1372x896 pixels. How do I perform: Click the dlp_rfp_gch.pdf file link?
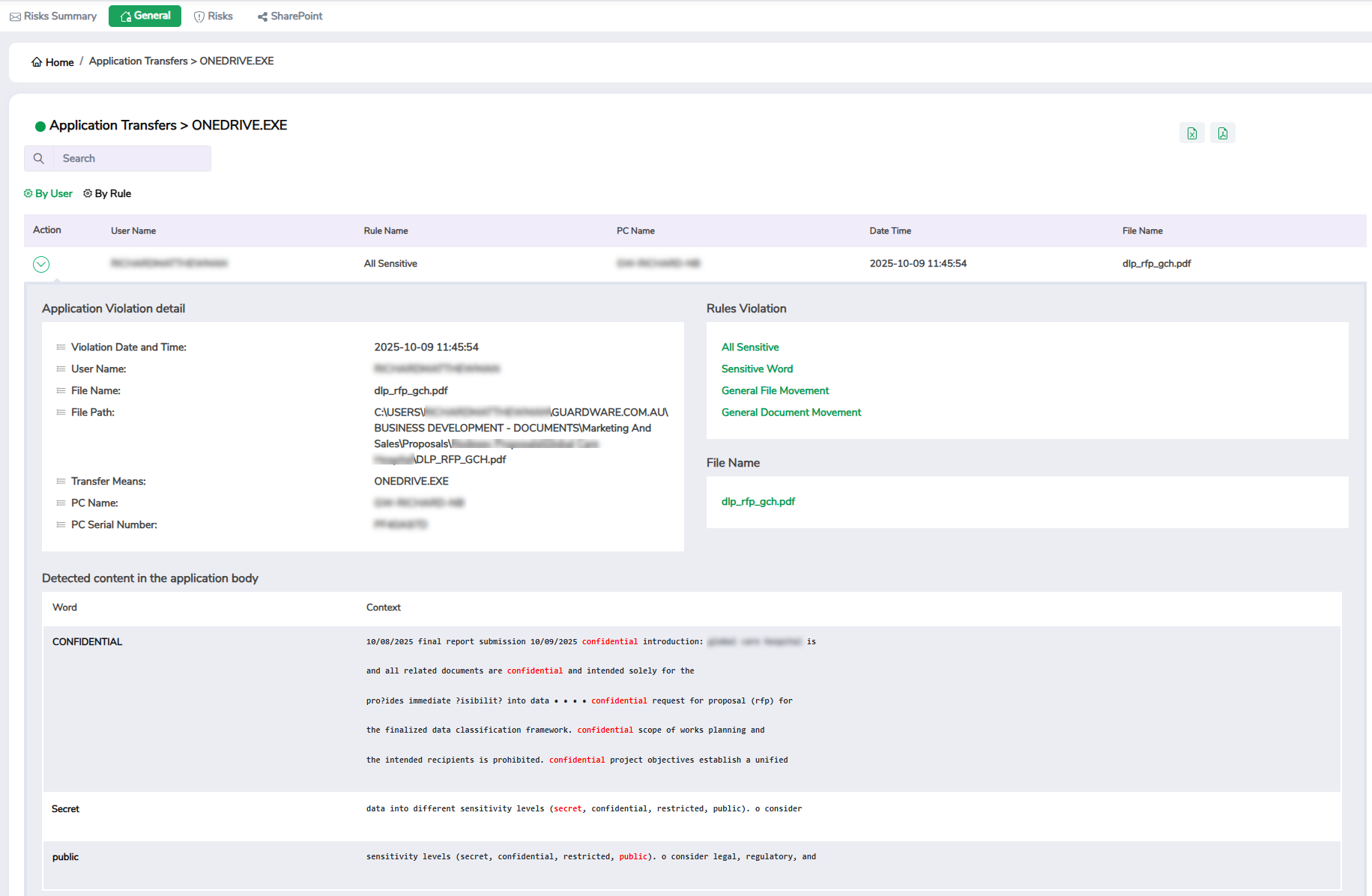point(758,502)
